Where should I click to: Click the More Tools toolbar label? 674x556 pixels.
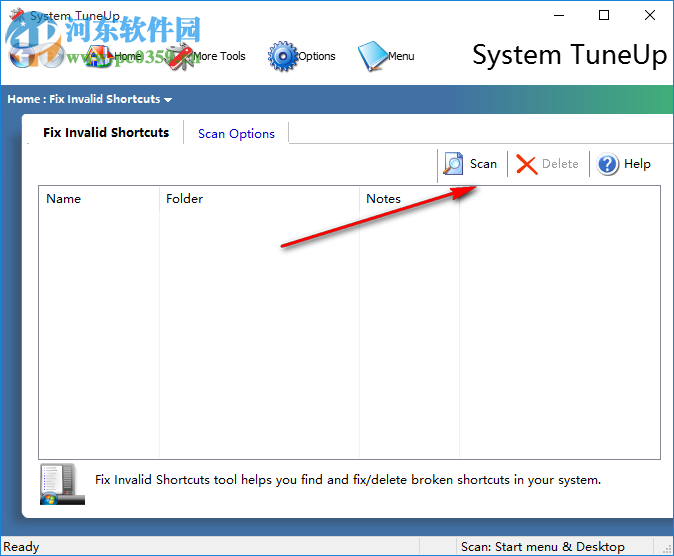coord(219,56)
